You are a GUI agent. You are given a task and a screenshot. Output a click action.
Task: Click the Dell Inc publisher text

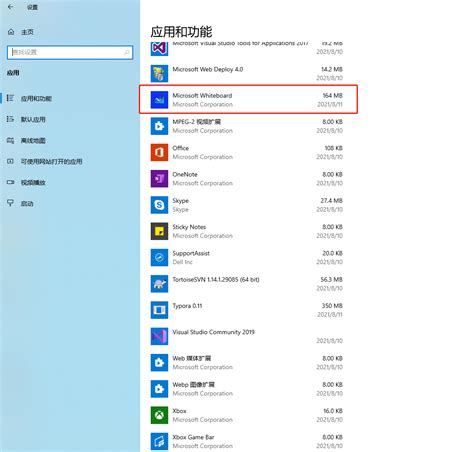click(x=183, y=262)
